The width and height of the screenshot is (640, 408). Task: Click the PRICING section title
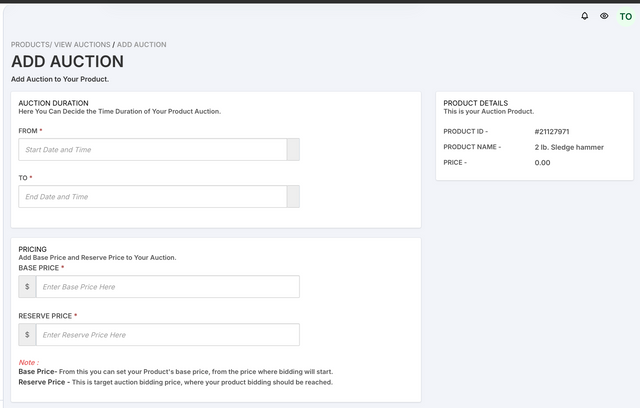pyautogui.click(x=33, y=249)
